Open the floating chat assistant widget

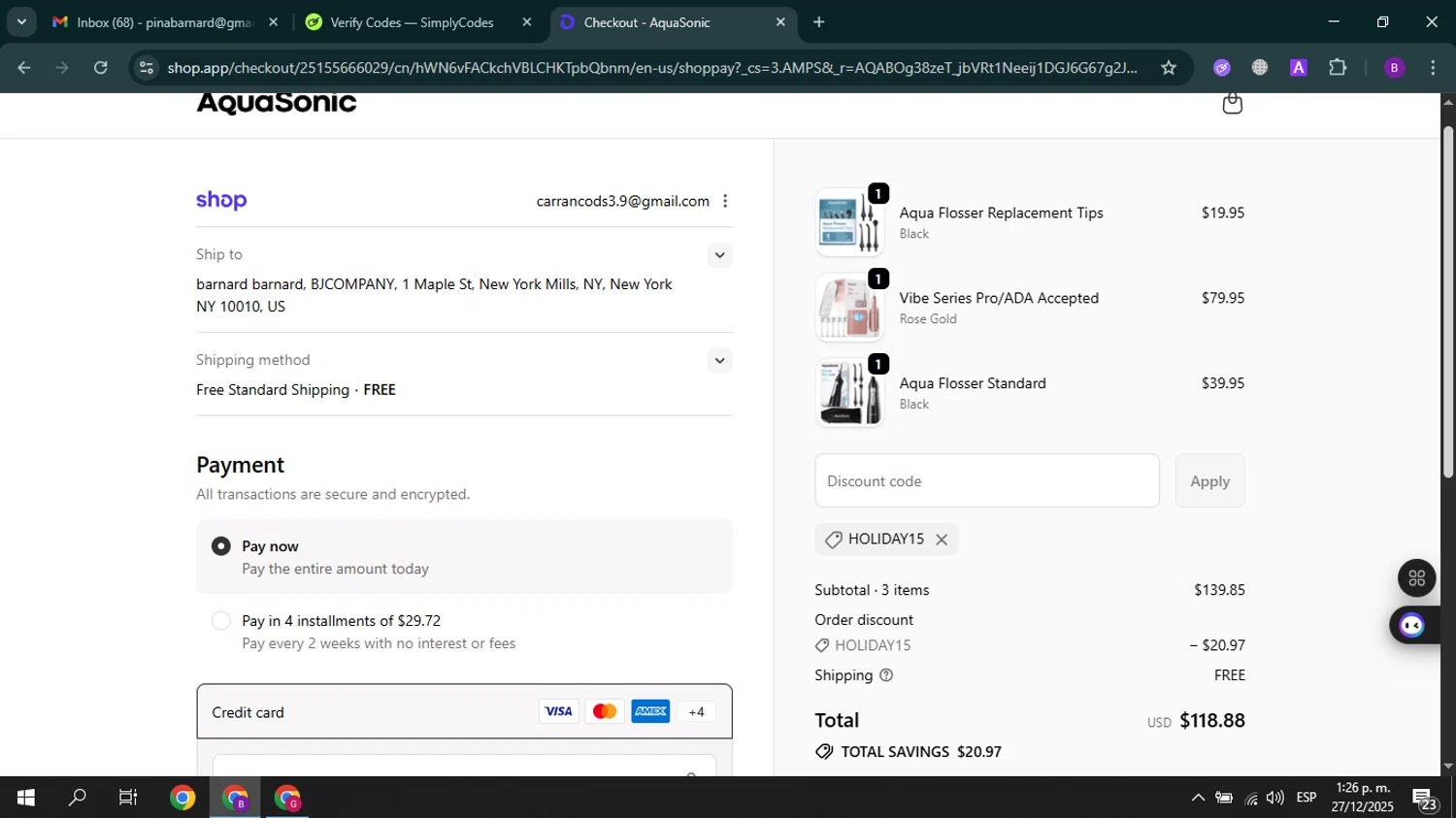pos(1412,626)
